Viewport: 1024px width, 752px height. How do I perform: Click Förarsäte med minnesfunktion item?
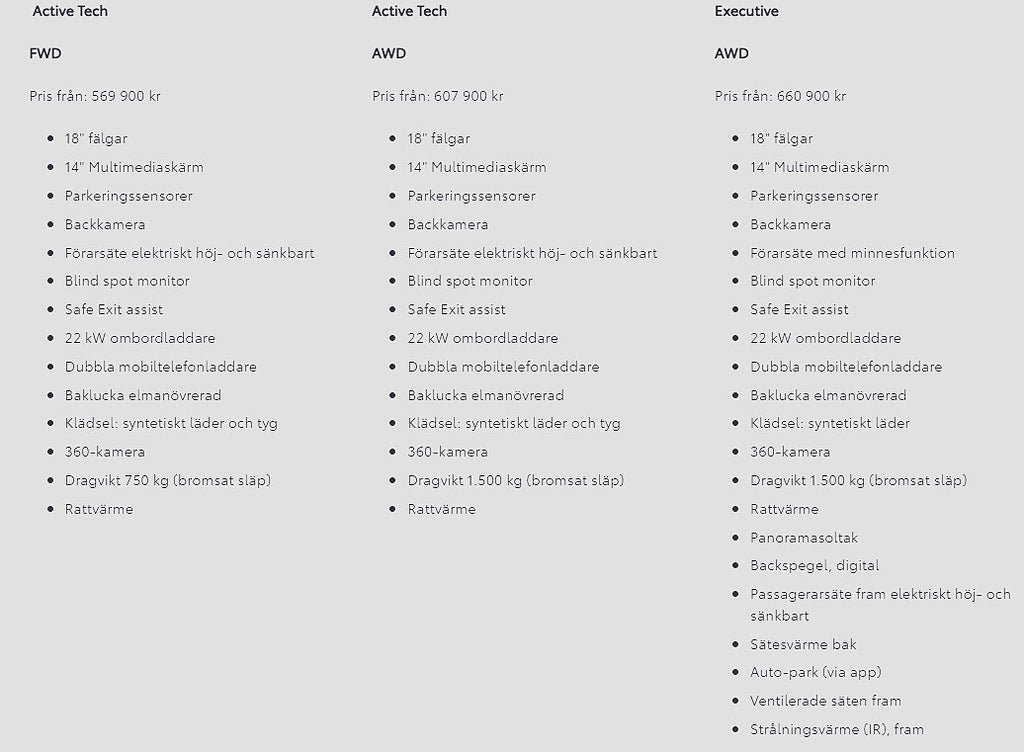pos(852,254)
